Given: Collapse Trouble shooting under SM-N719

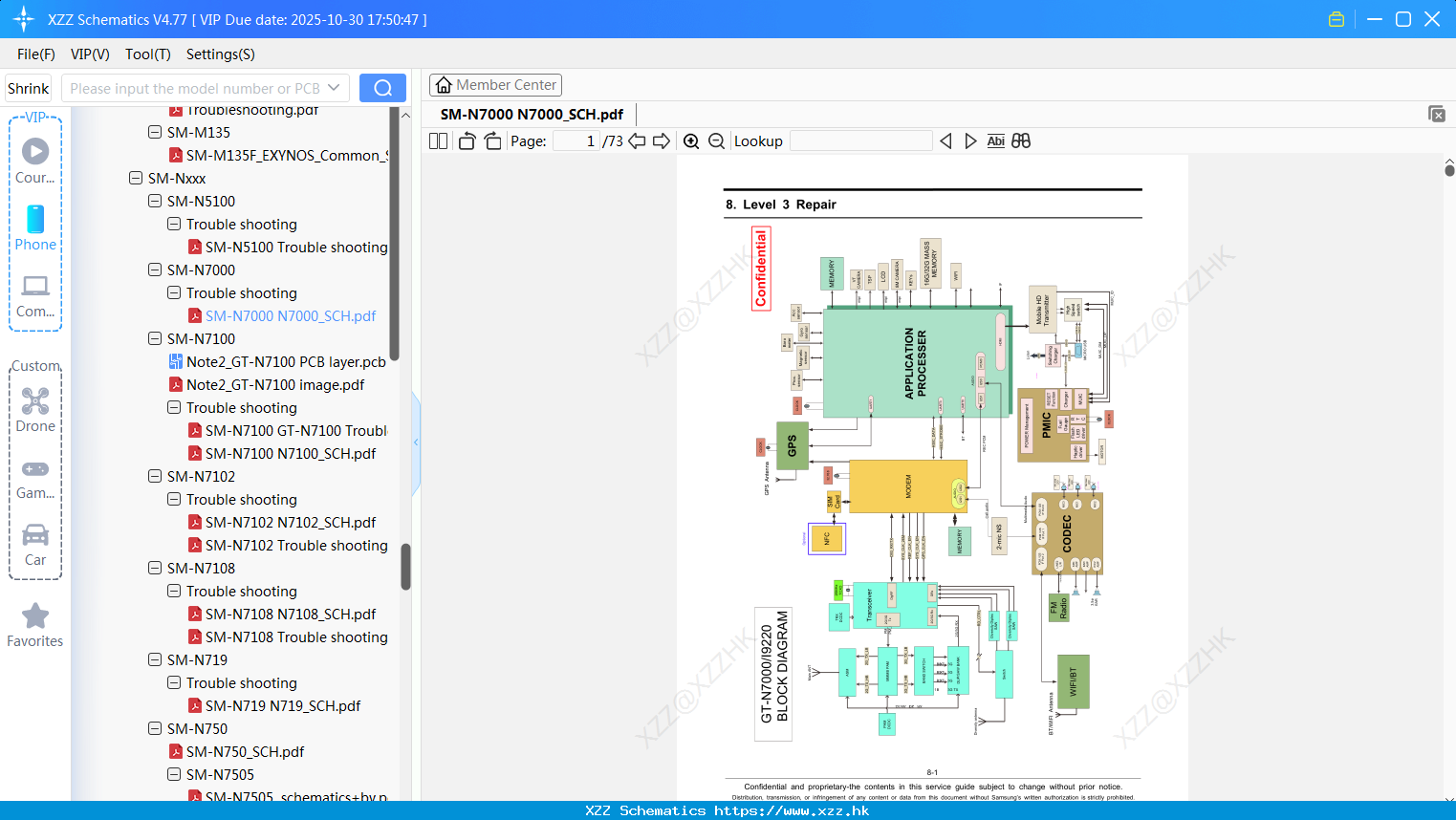Looking at the screenshot, I should (x=174, y=682).
